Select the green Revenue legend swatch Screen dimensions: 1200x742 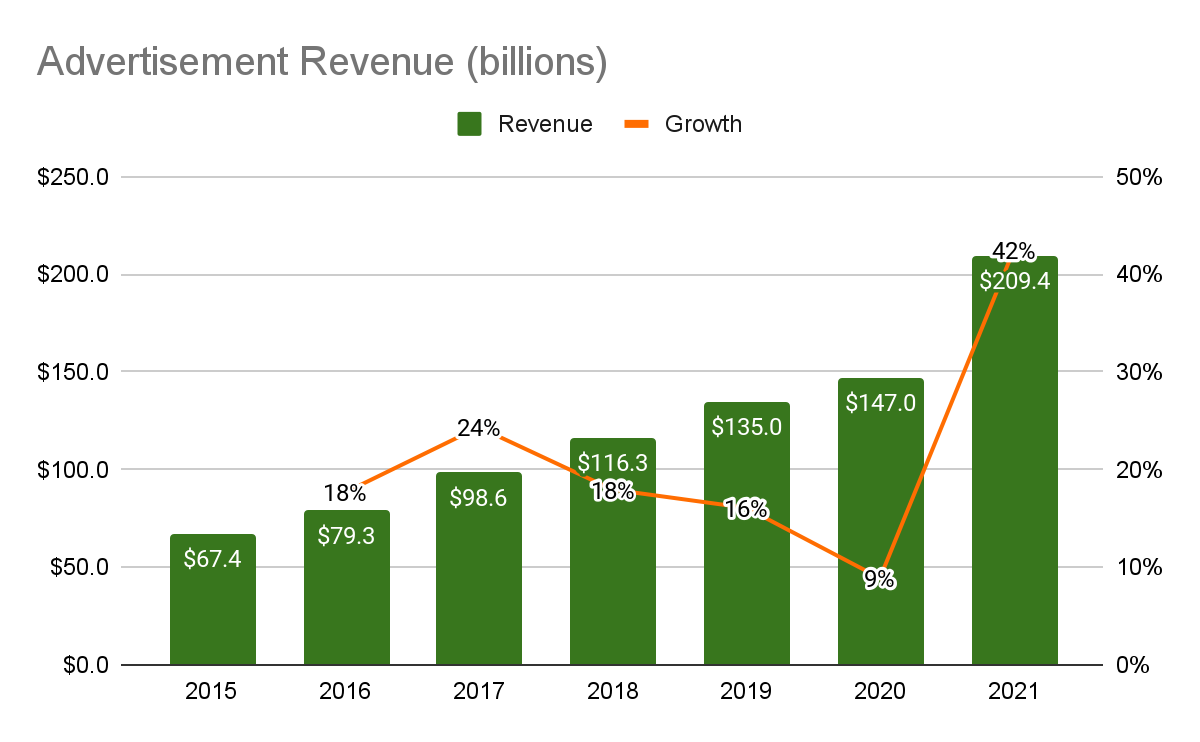(470, 124)
